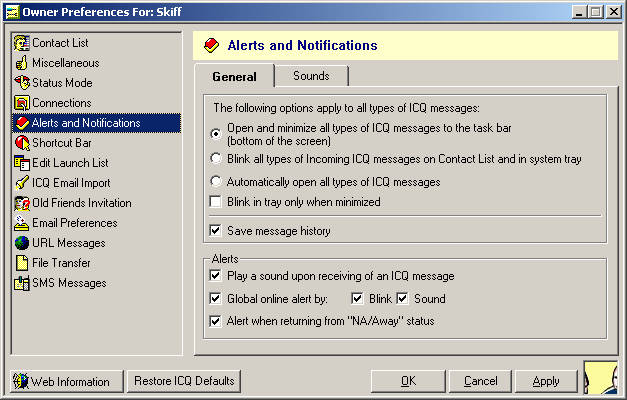
Task: Toggle Alert when returning from NA/Away
Action: [x=216, y=321]
